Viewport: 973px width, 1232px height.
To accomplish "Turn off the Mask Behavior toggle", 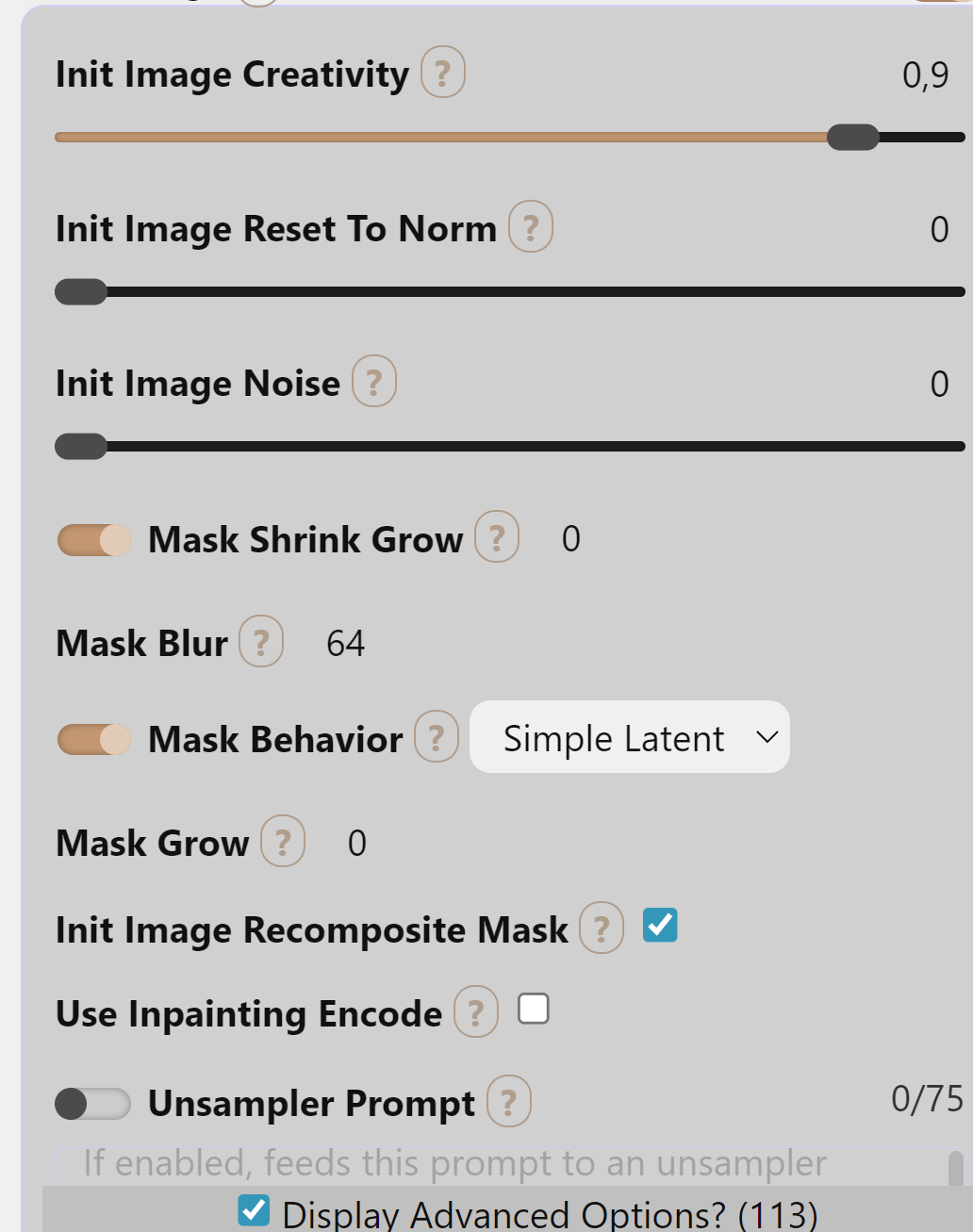I will pyautogui.click(x=93, y=740).
